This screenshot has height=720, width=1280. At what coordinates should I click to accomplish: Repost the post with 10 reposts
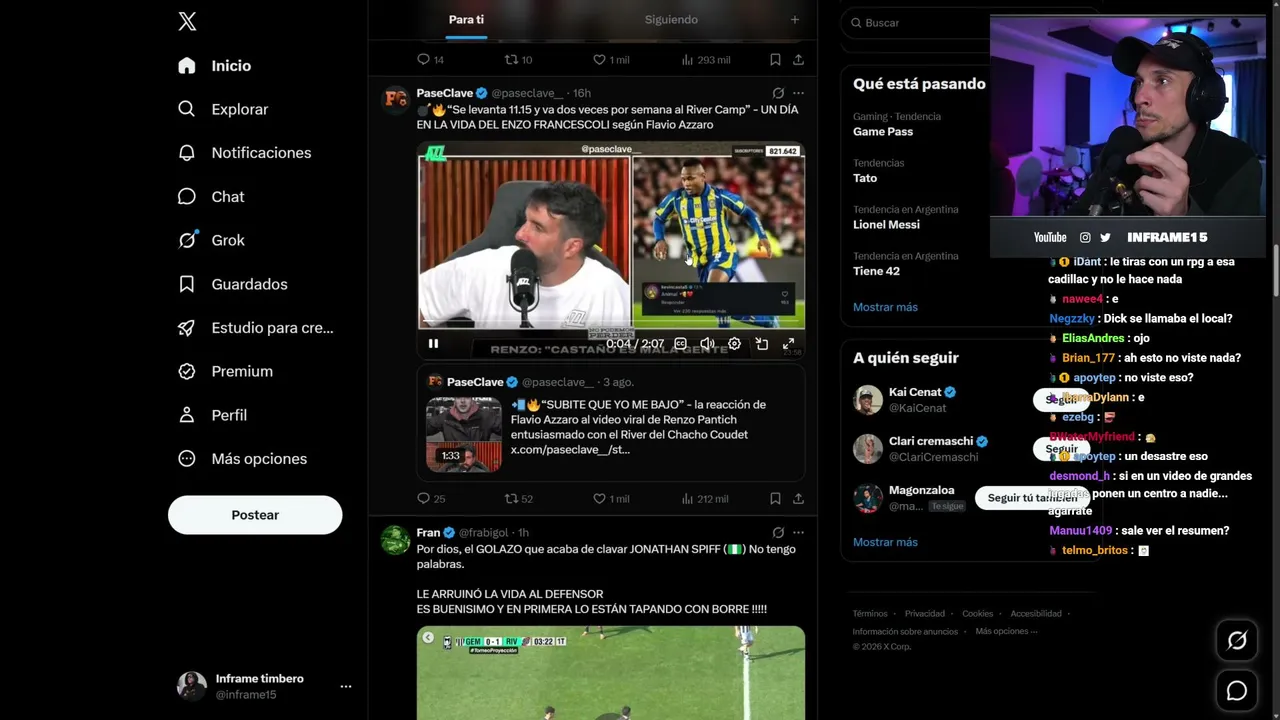pyautogui.click(x=518, y=60)
